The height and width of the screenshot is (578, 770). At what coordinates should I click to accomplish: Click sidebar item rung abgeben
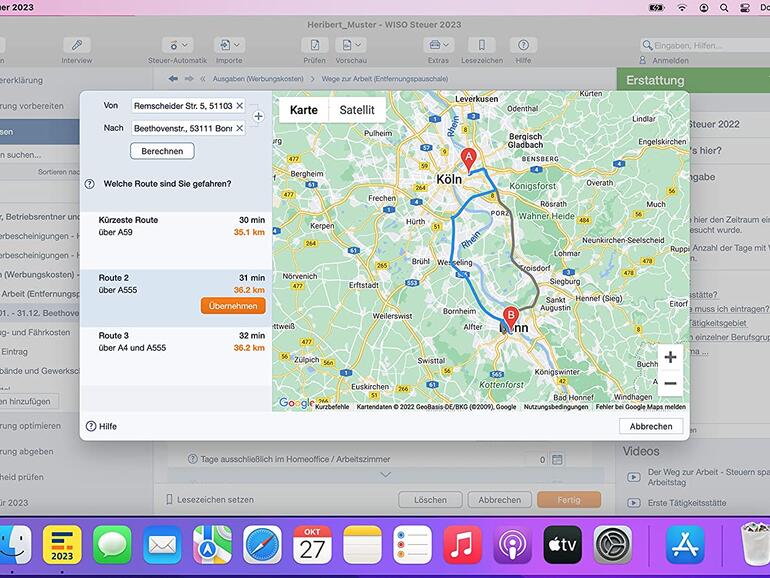click(x=27, y=451)
